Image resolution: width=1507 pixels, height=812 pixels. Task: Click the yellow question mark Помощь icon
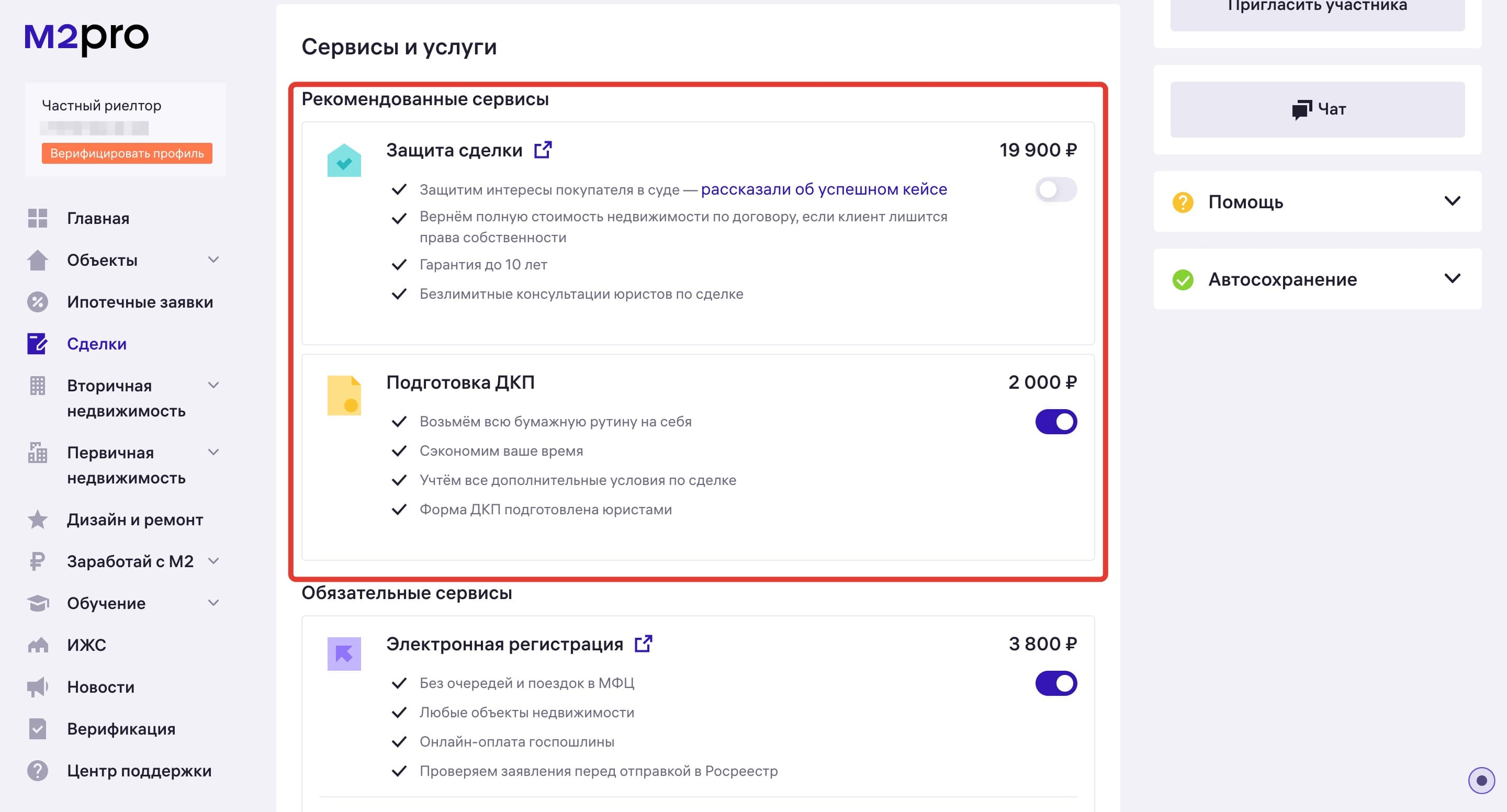click(1183, 202)
